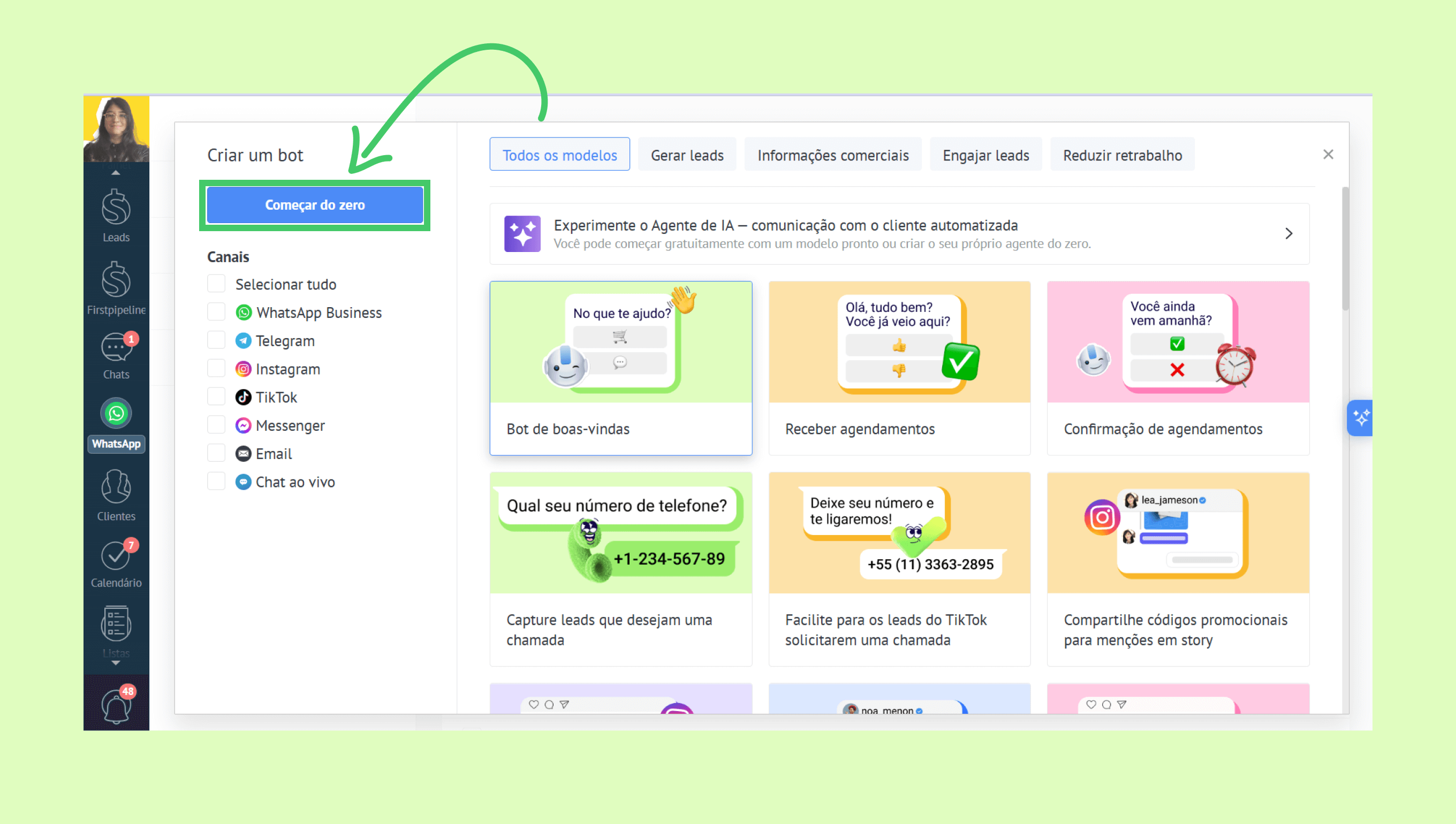Enable the WhatsApp Business channel checkbox

216,312
